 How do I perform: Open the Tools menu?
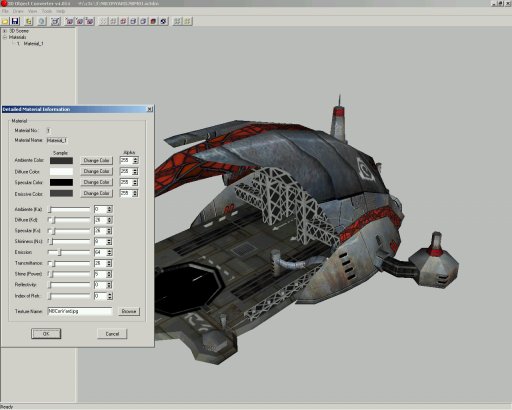pyautogui.click(x=47, y=11)
